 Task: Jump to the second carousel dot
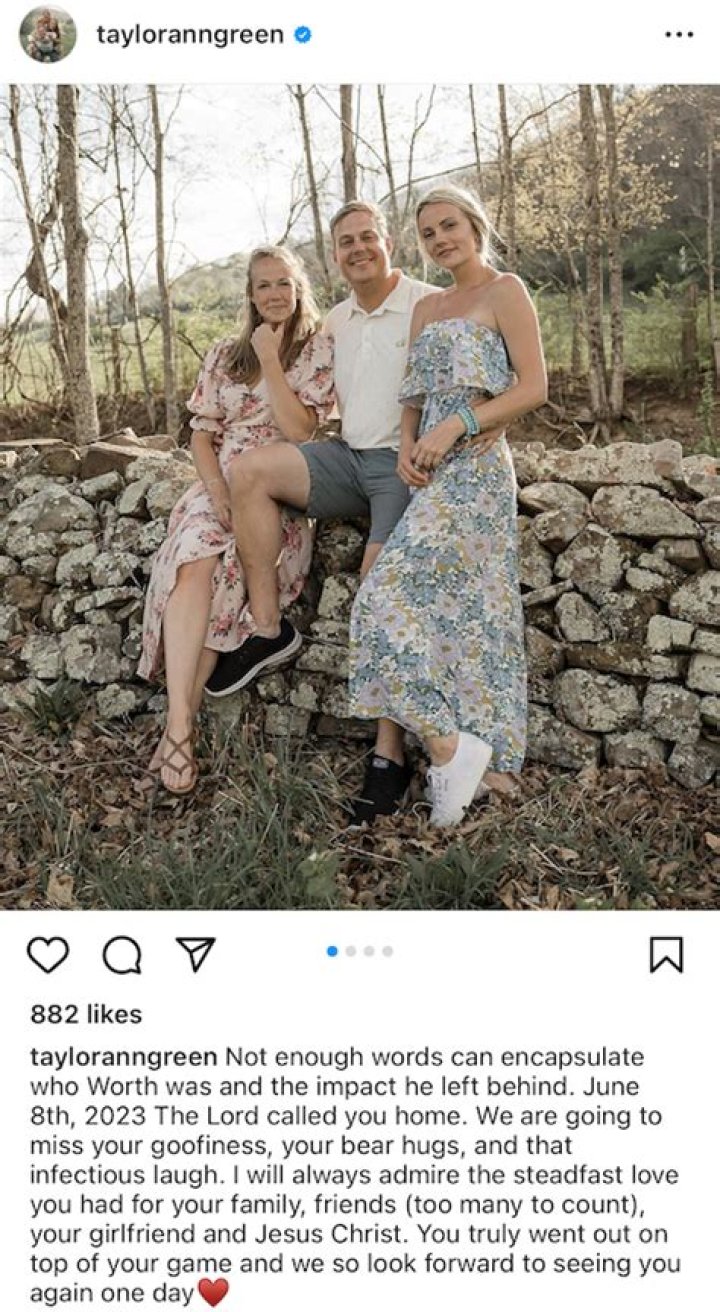pyautogui.click(x=351, y=951)
